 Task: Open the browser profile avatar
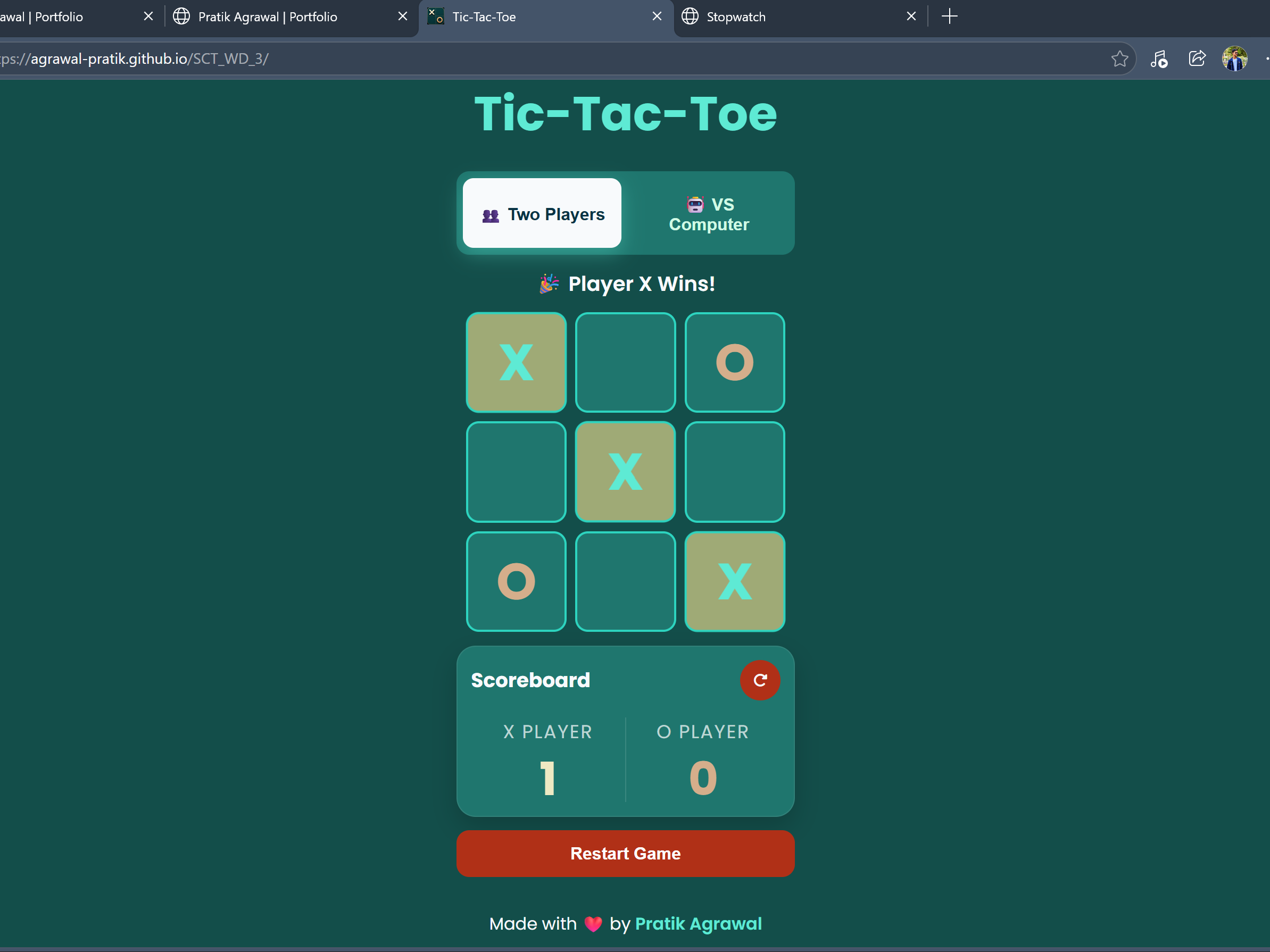1234,59
